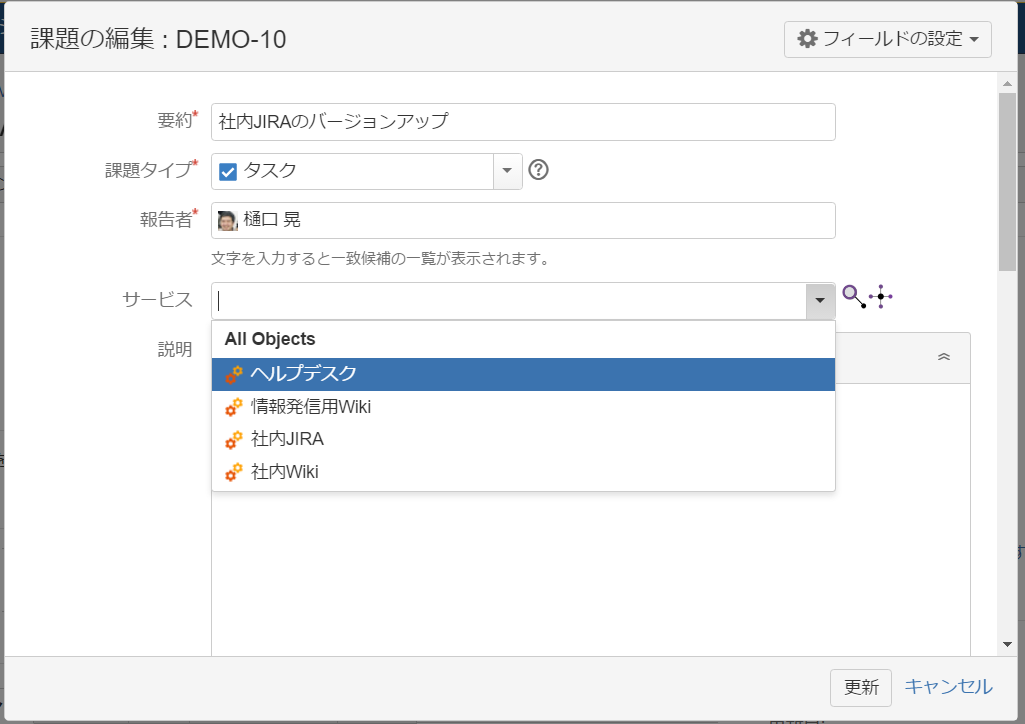The height and width of the screenshot is (724, 1025).
Task: Click the hint text 文字を入力すると一致候補の一覧が表示されます。
Action: coord(380,259)
